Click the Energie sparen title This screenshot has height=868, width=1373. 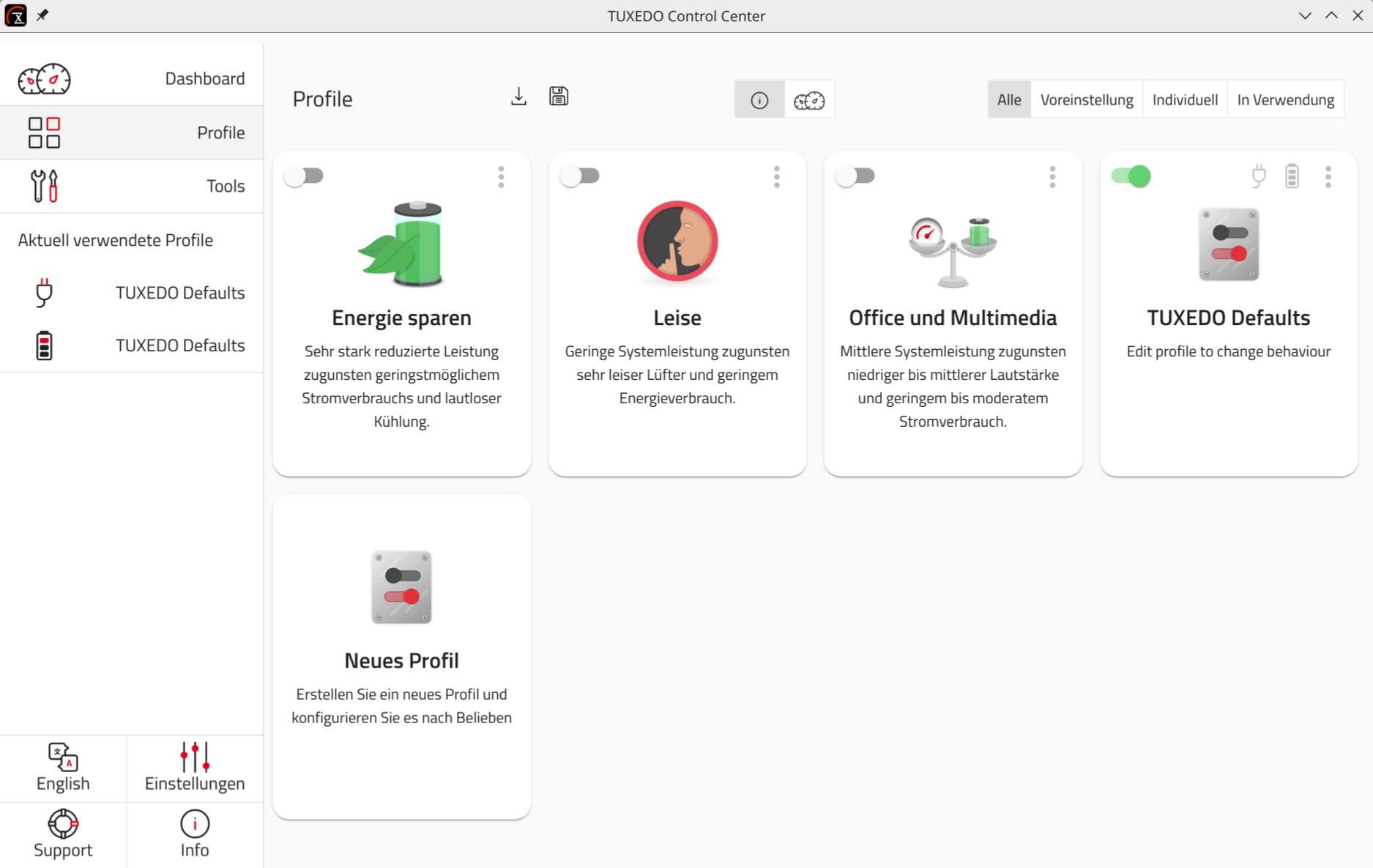[x=401, y=318]
